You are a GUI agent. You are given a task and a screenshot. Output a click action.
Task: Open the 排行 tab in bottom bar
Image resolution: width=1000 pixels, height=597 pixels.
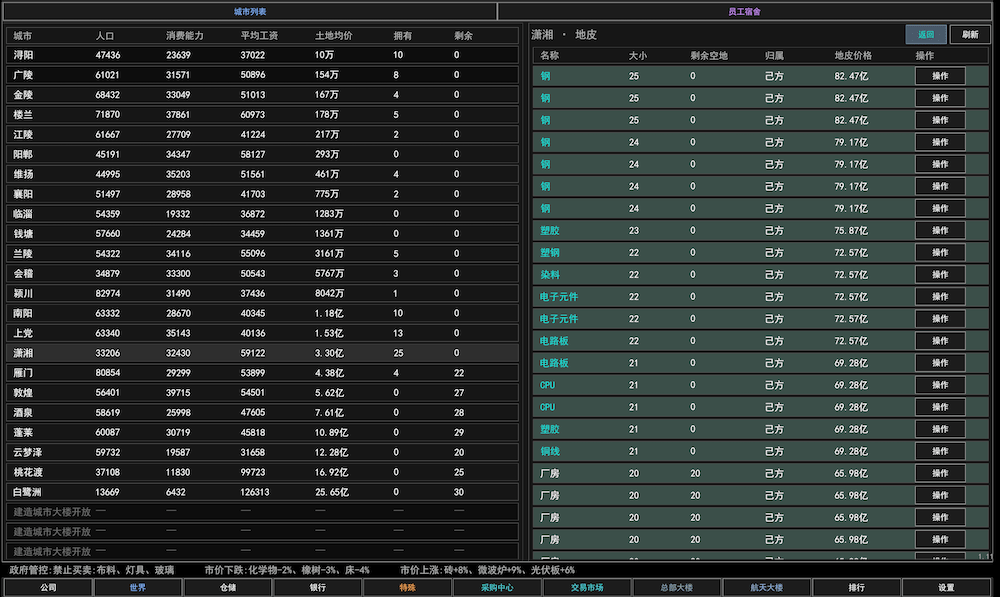pyautogui.click(x=856, y=587)
